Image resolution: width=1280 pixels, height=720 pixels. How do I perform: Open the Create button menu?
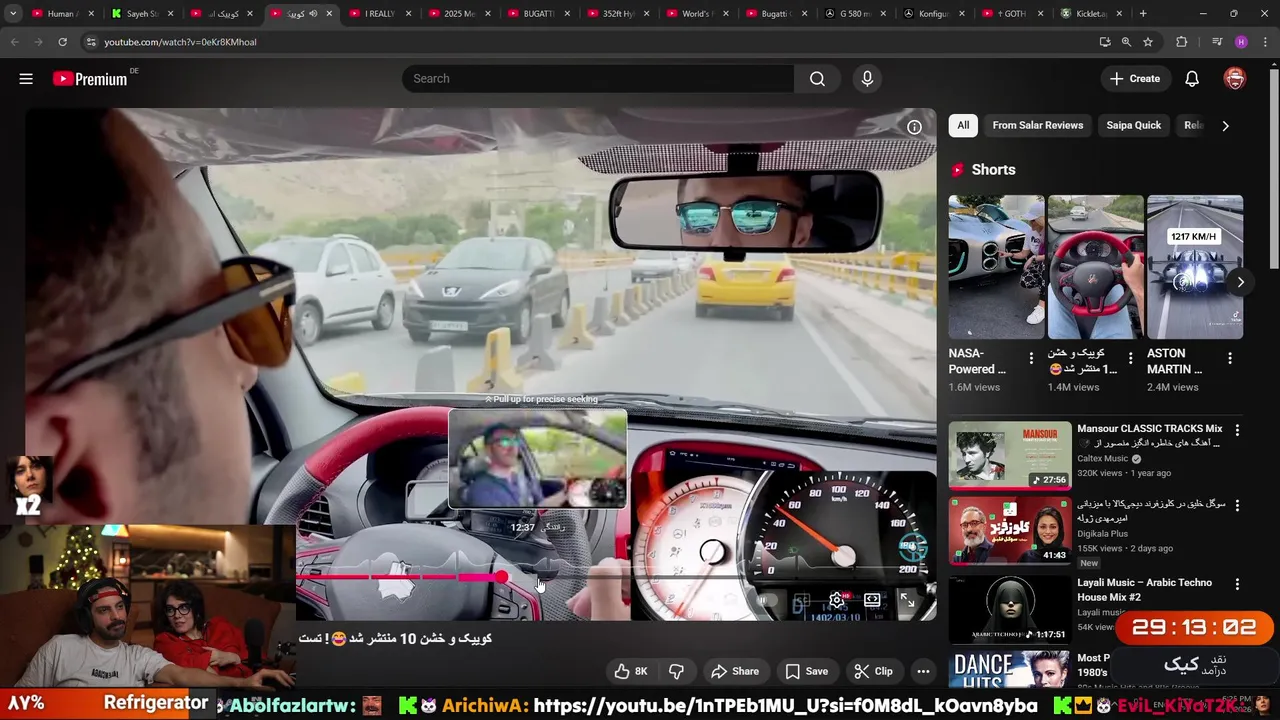click(1135, 79)
